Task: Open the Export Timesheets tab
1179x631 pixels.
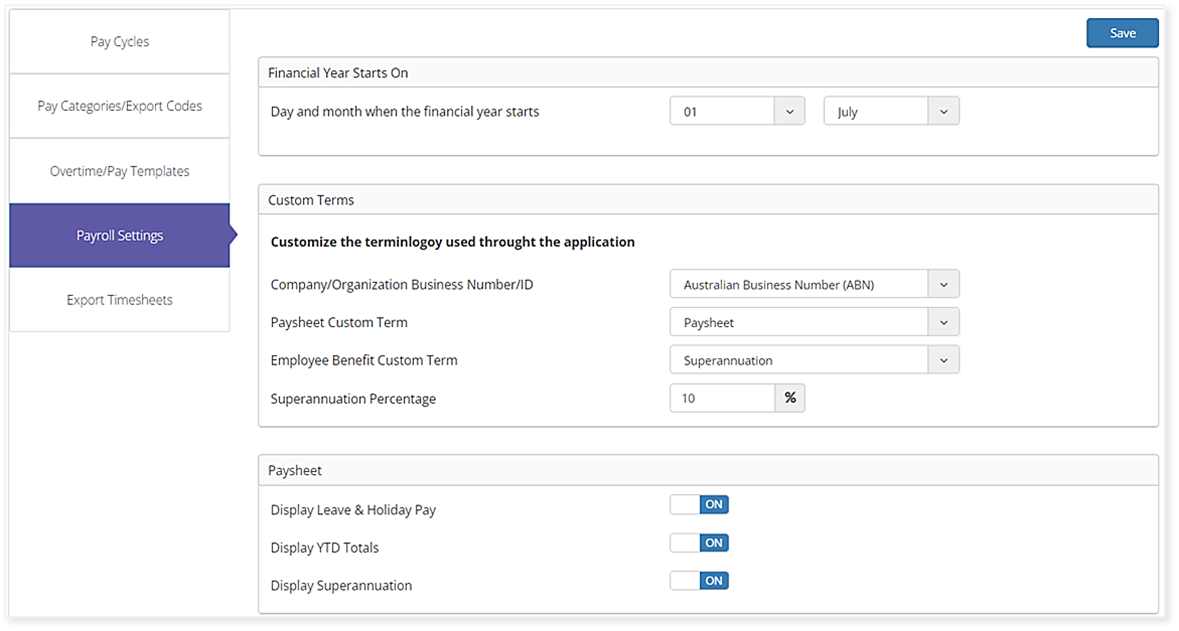Action: point(120,300)
